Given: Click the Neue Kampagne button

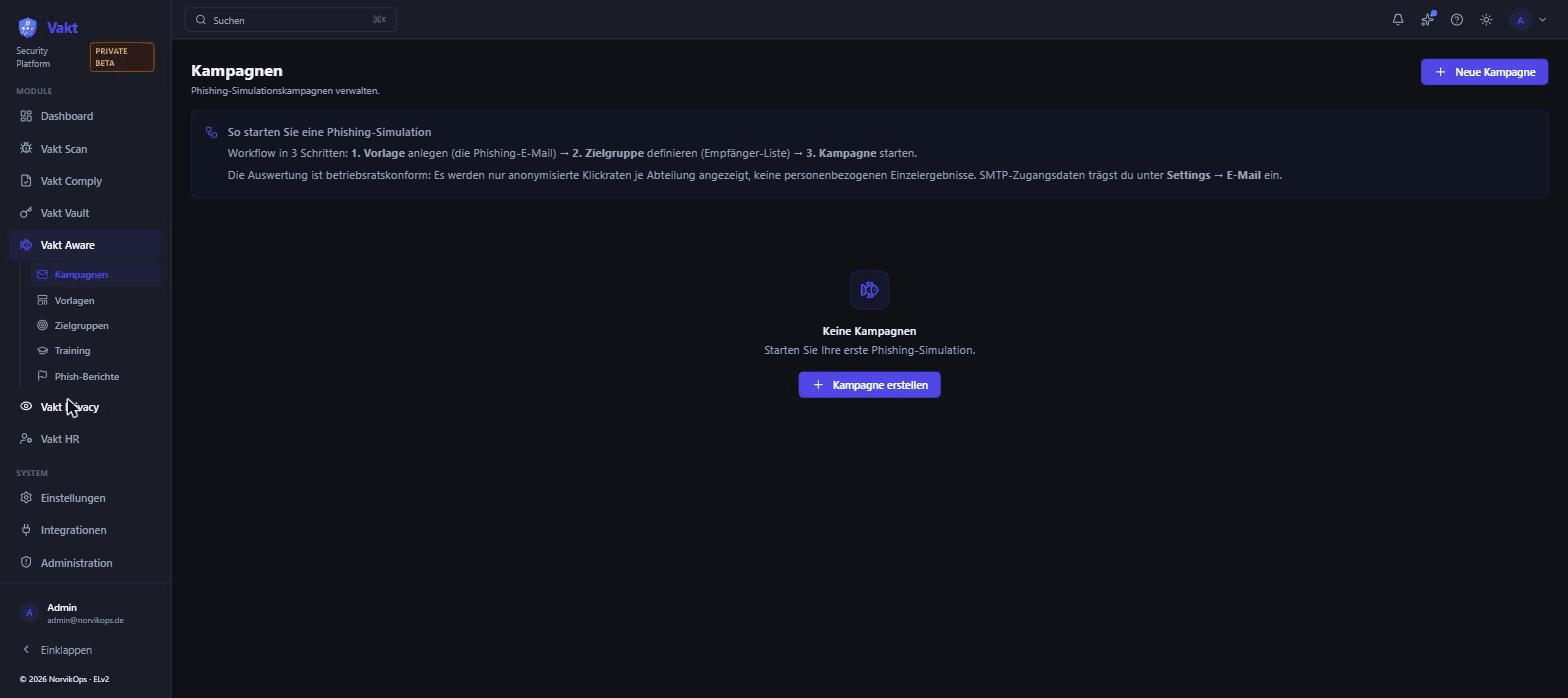Looking at the screenshot, I should point(1484,72).
